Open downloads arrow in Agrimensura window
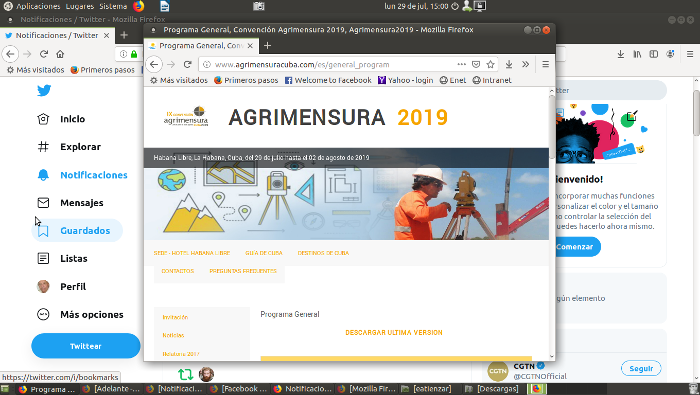700x395 pixels. [509, 64]
